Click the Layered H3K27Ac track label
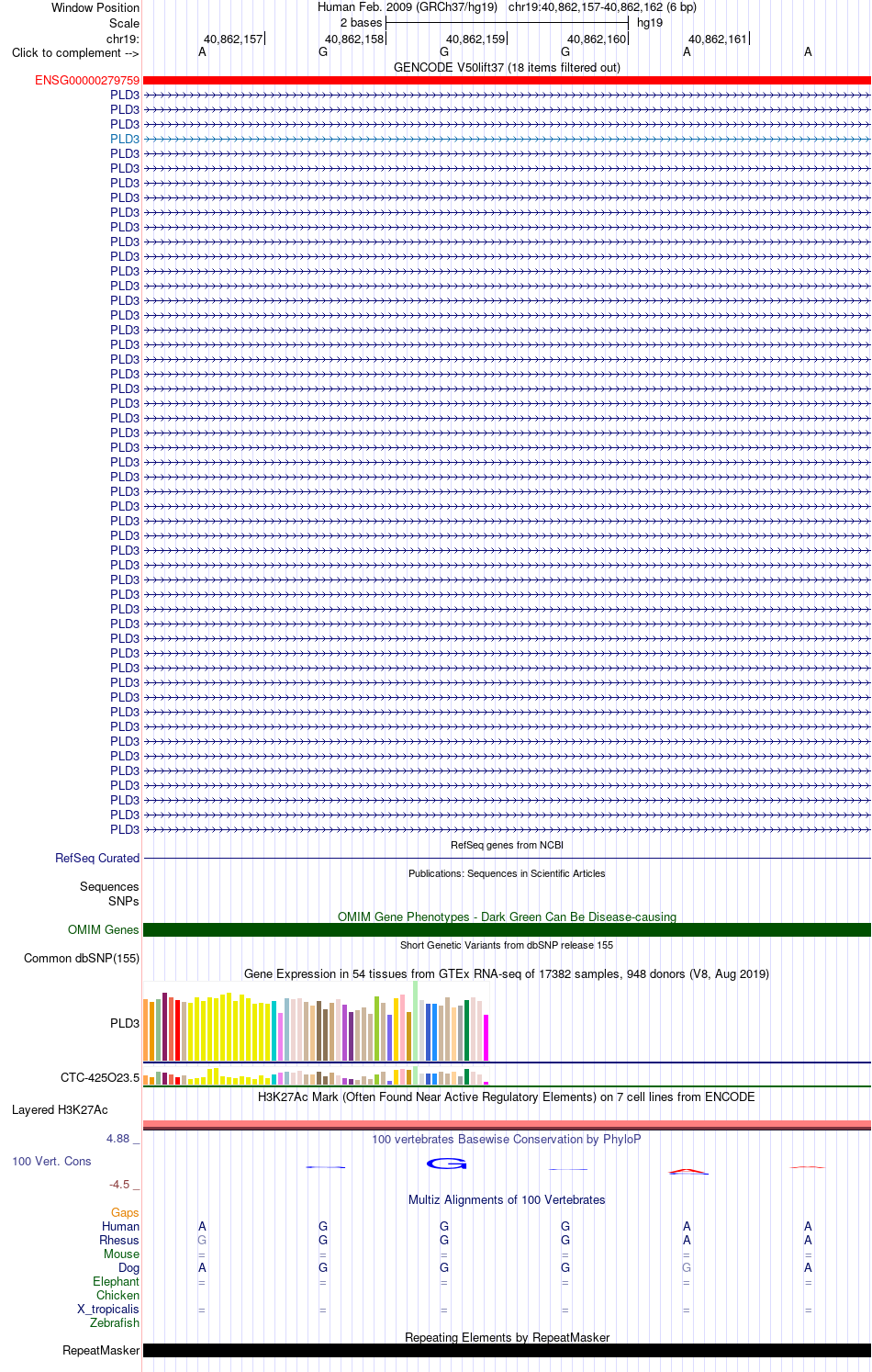 60,1110
